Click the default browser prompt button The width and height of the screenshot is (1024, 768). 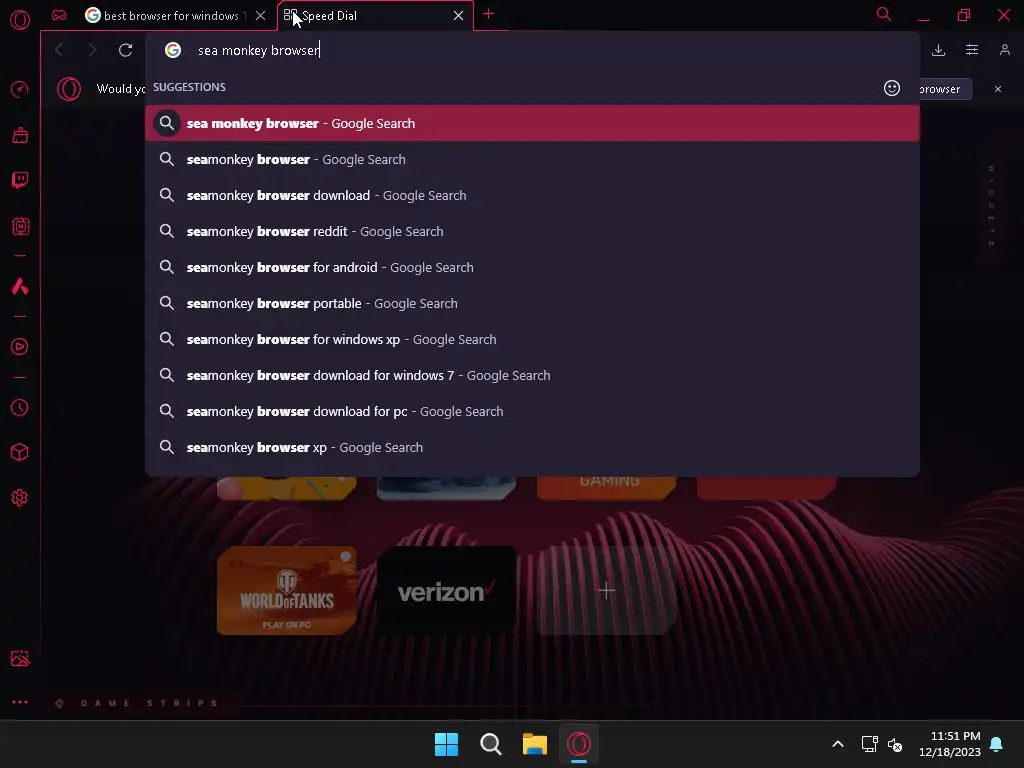(x=945, y=89)
